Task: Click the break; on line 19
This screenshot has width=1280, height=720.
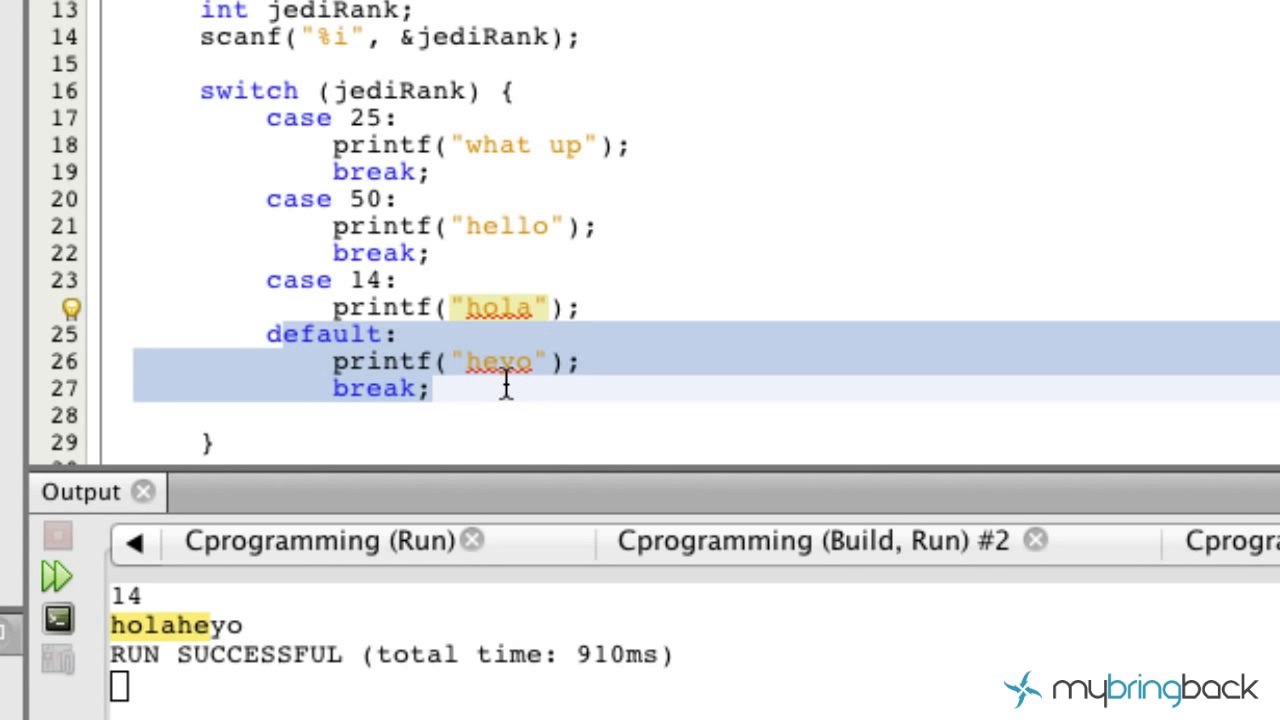Action: (x=381, y=172)
